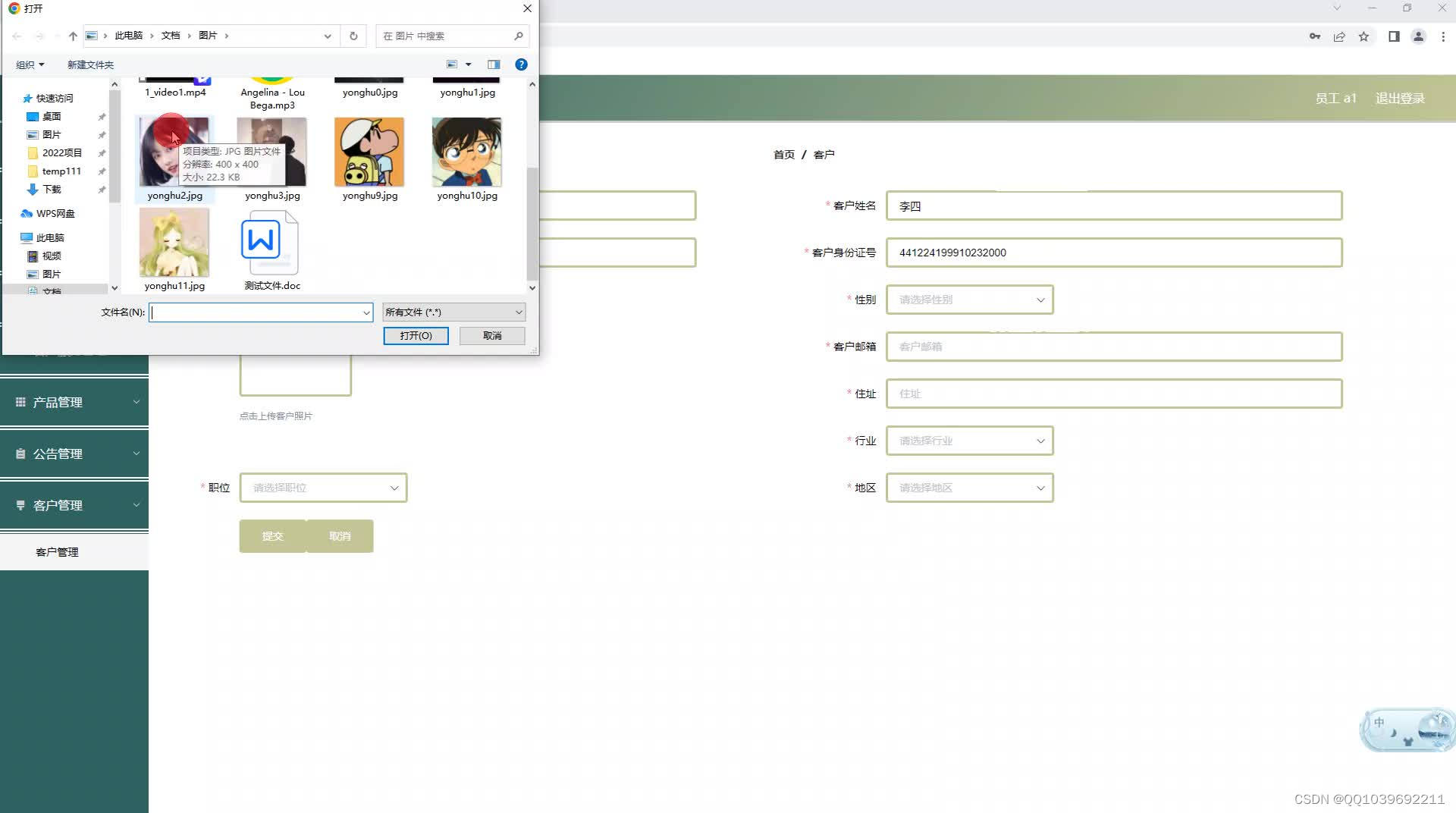Open the password key icon

click(x=1315, y=36)
